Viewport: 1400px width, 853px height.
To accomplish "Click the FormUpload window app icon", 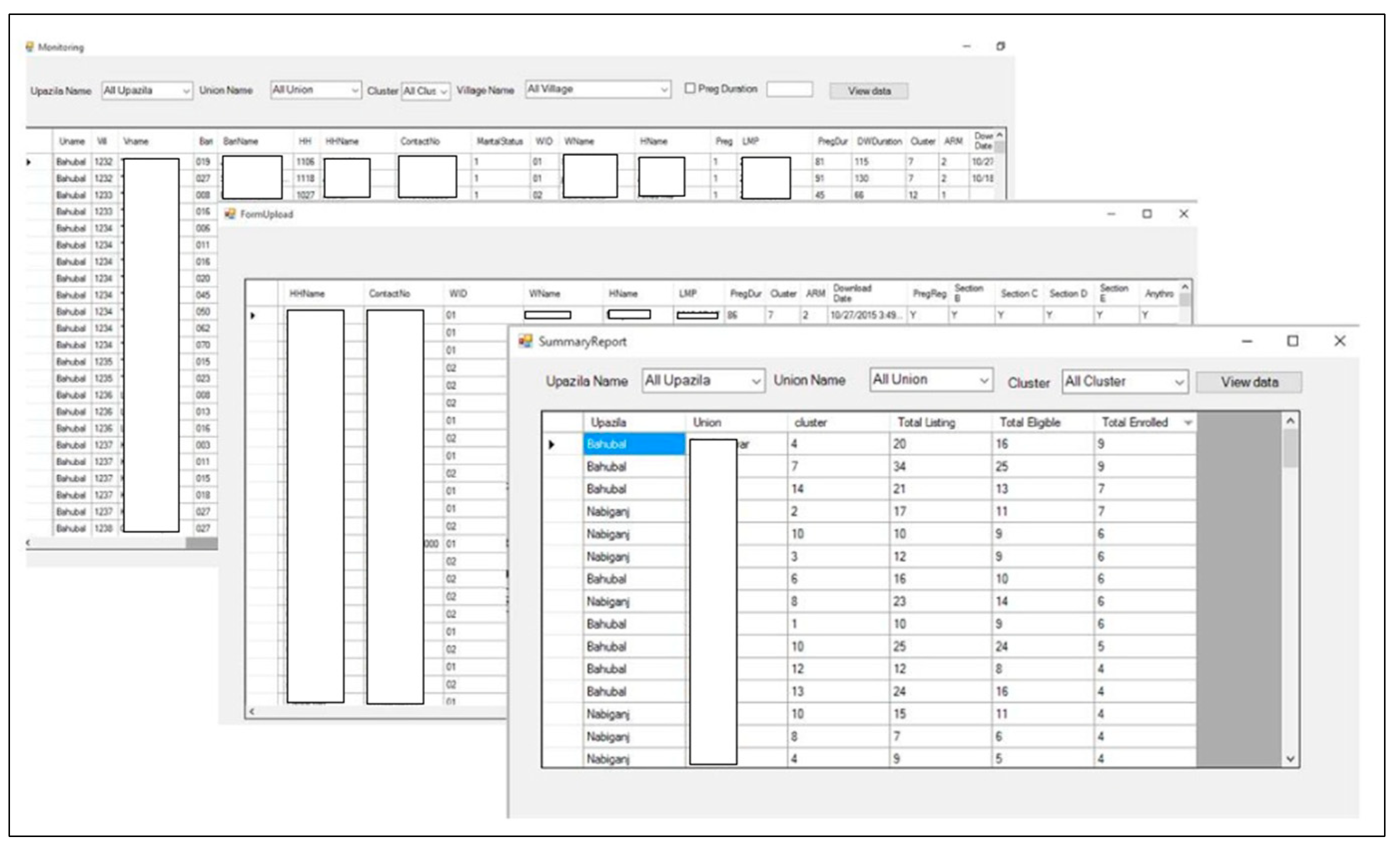I will (x=230, y=214).
